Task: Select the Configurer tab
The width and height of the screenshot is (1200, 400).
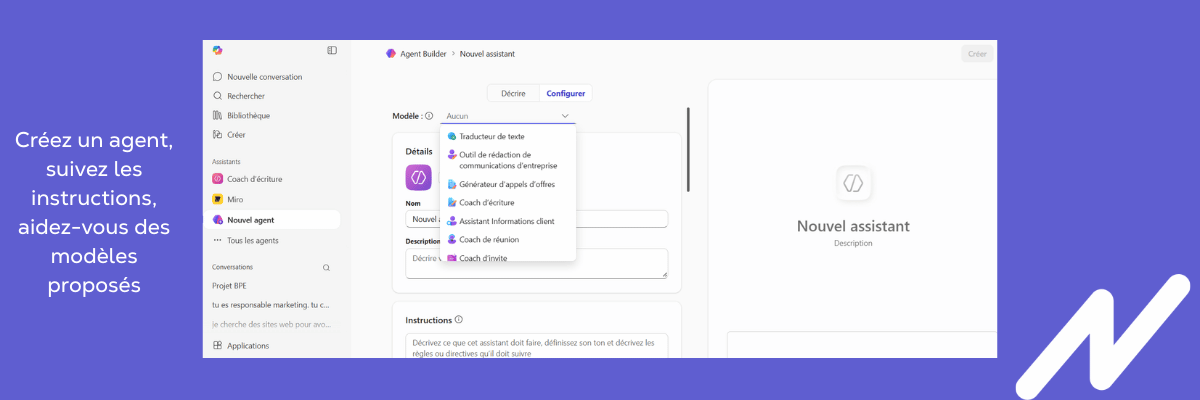Action: 566,93
